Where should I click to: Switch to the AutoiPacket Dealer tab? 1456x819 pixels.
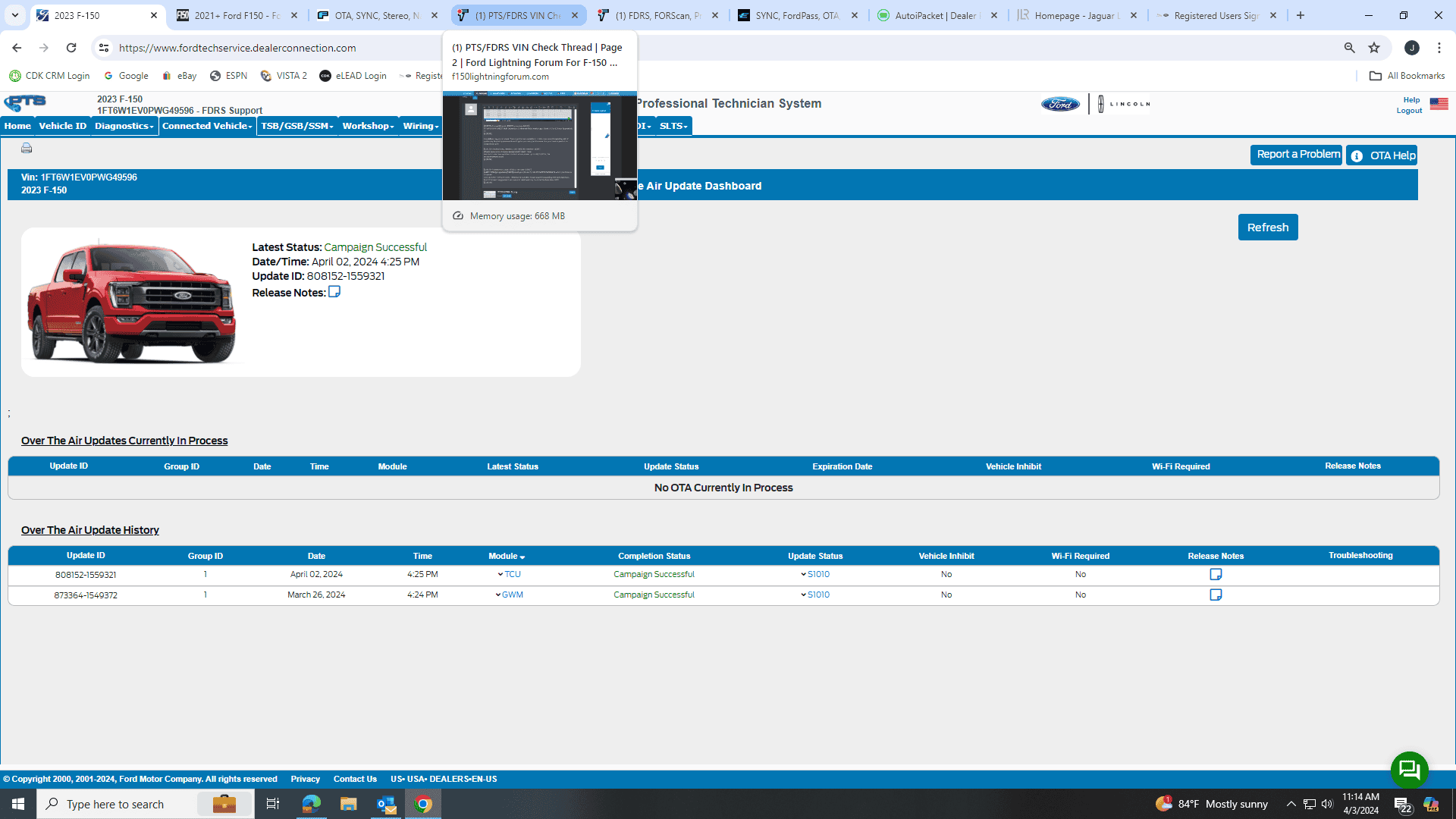coord(935,15)
